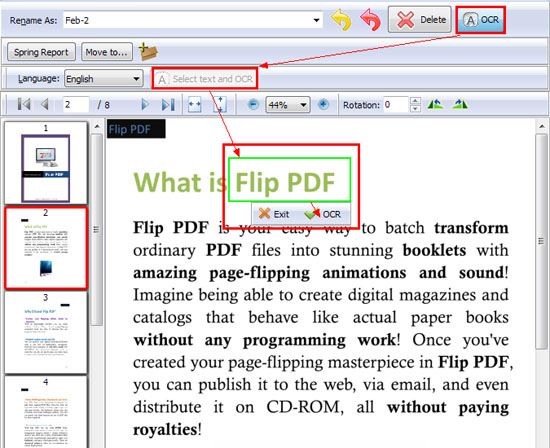The width and height of the screenshot is (550, 448).
Task: Rotate page counterclockwise icon
Action: click(435, 104)
